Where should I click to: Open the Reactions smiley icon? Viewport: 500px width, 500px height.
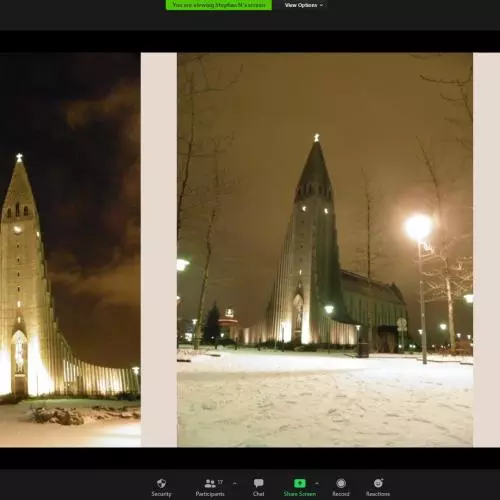pyautogui.click(x=378, y=483)
